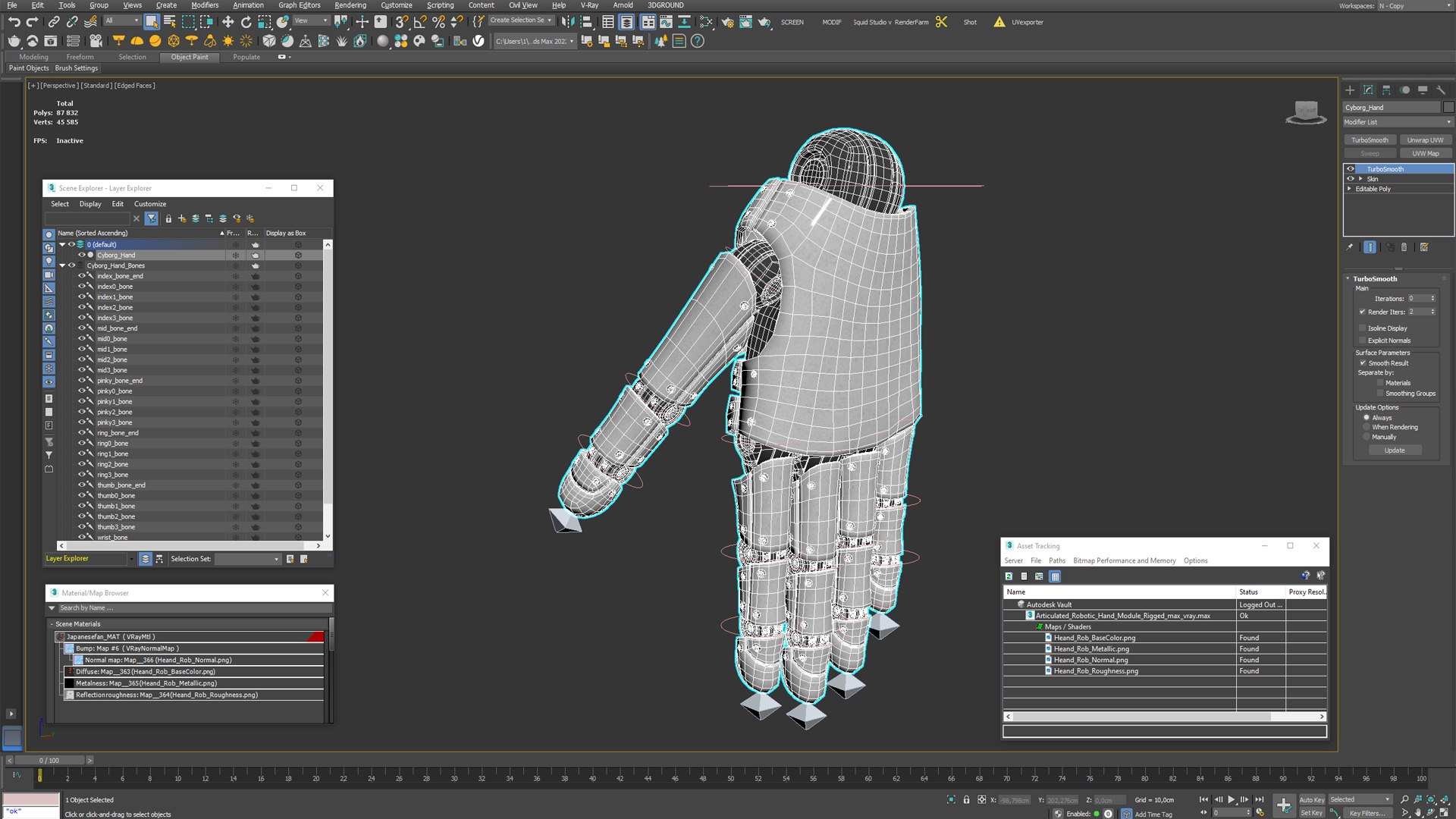
Task: Expand the Skin modifier in stack
Action: [1360, 179]
